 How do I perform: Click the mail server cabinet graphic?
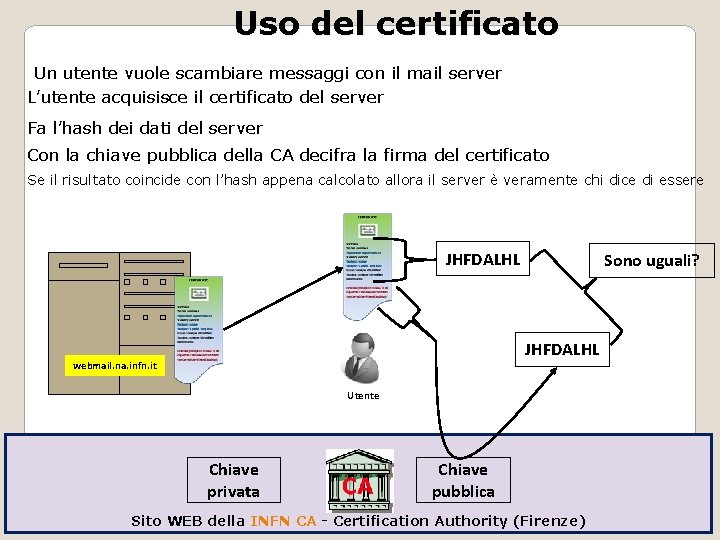pyautogui.click(x=119, y=323)
